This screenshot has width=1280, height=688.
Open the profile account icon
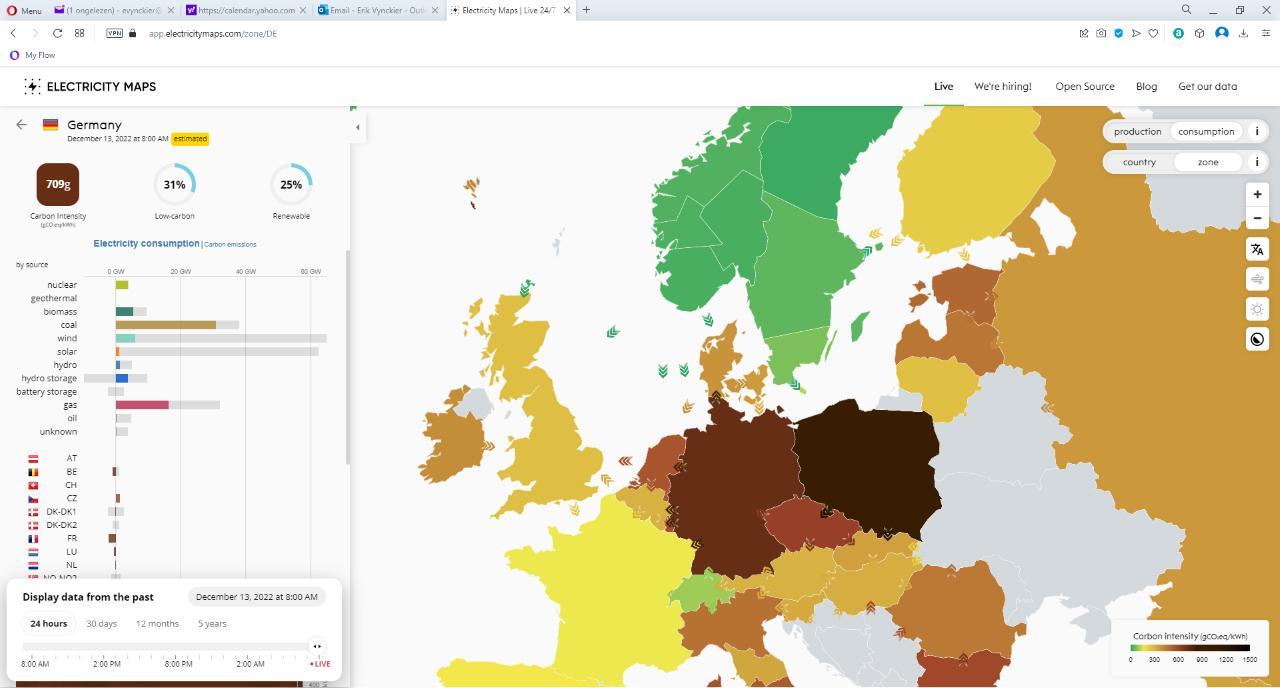(1221, 33)
